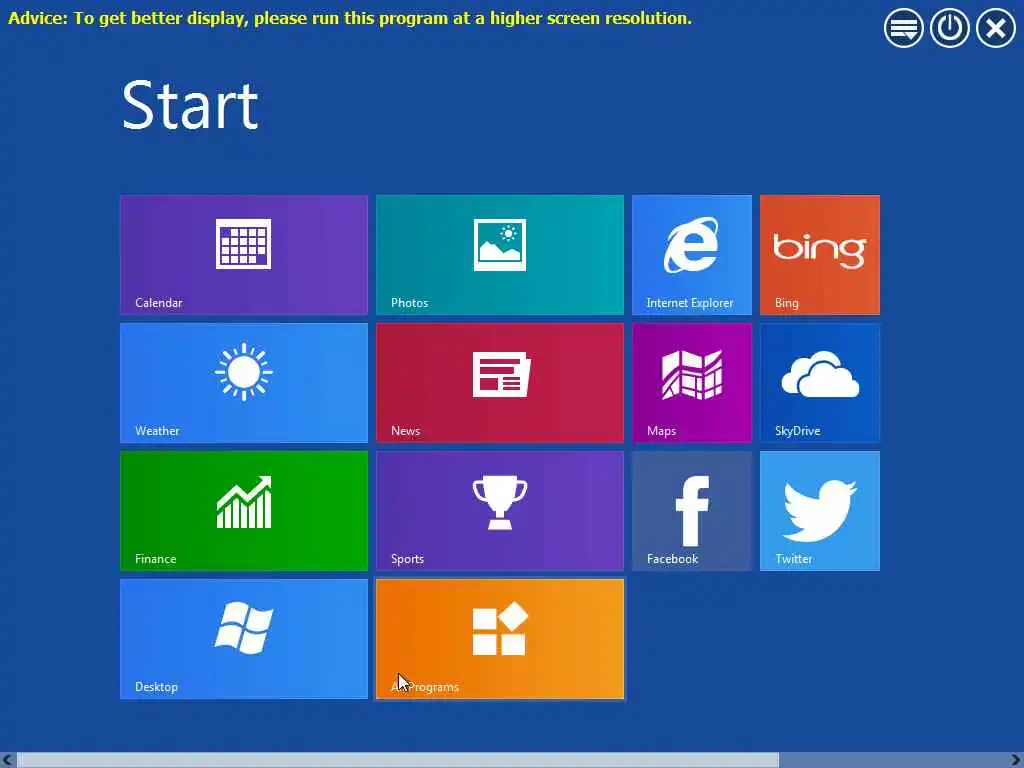Screen dimensions: 1024x768
Task: Click the scrollbar left arrow
Action: click(x=7, y=760)
